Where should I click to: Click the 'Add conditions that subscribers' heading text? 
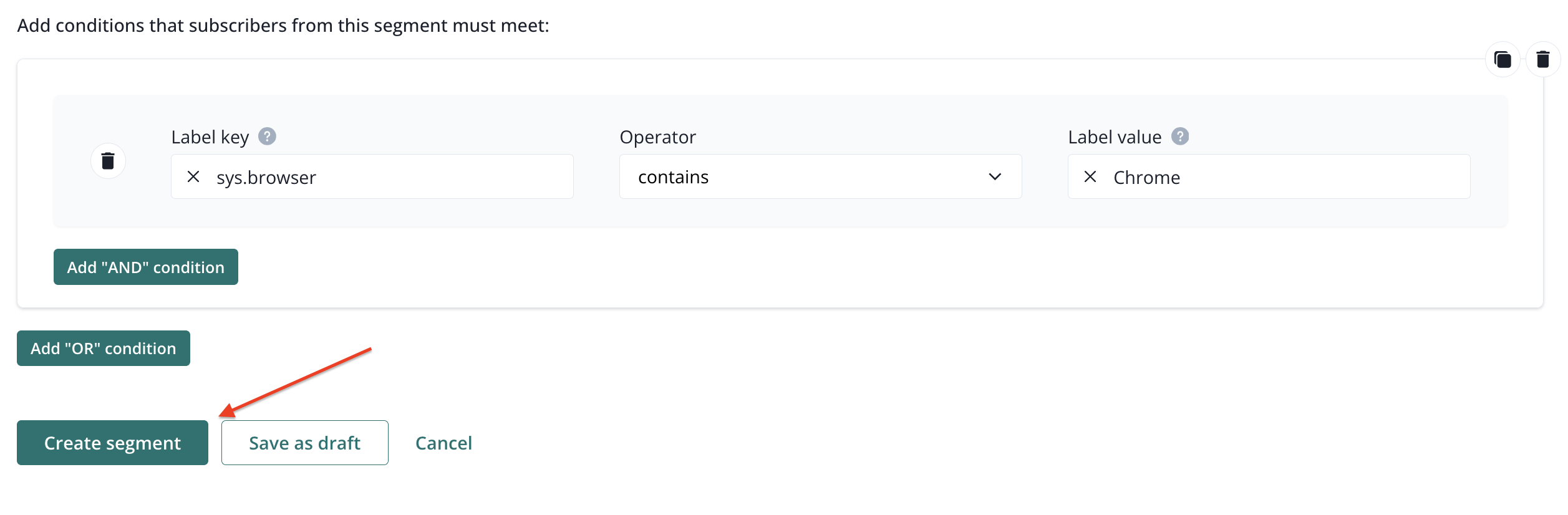(283, 26)
